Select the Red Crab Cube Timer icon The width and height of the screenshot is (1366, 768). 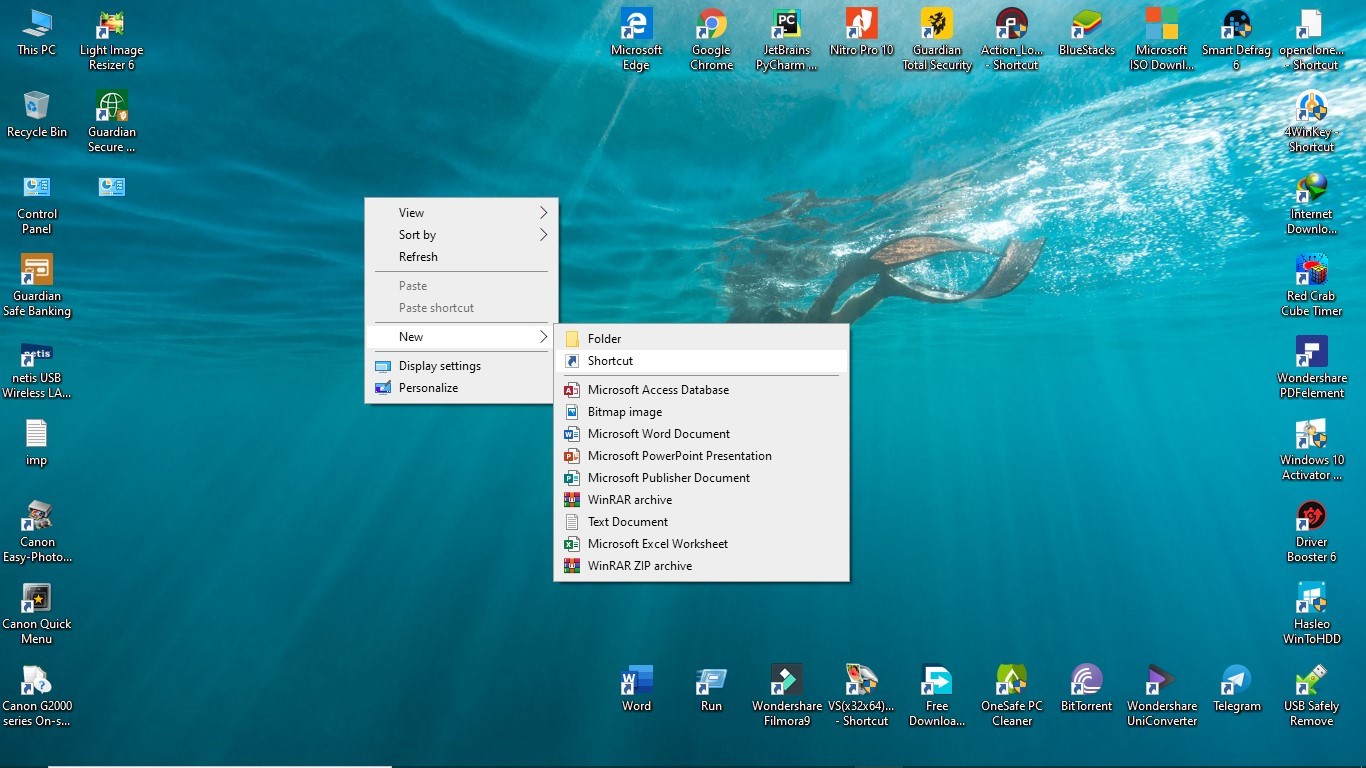click(1311, 286)
